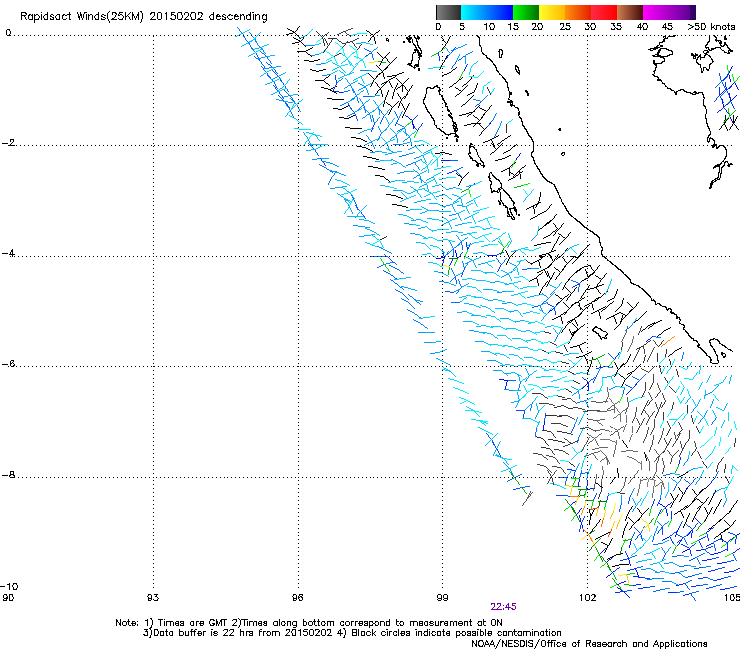Pick the yellow 20-25 knots legend segment
This screenshot has height=650, width=740.
click(x=552, y=12)
